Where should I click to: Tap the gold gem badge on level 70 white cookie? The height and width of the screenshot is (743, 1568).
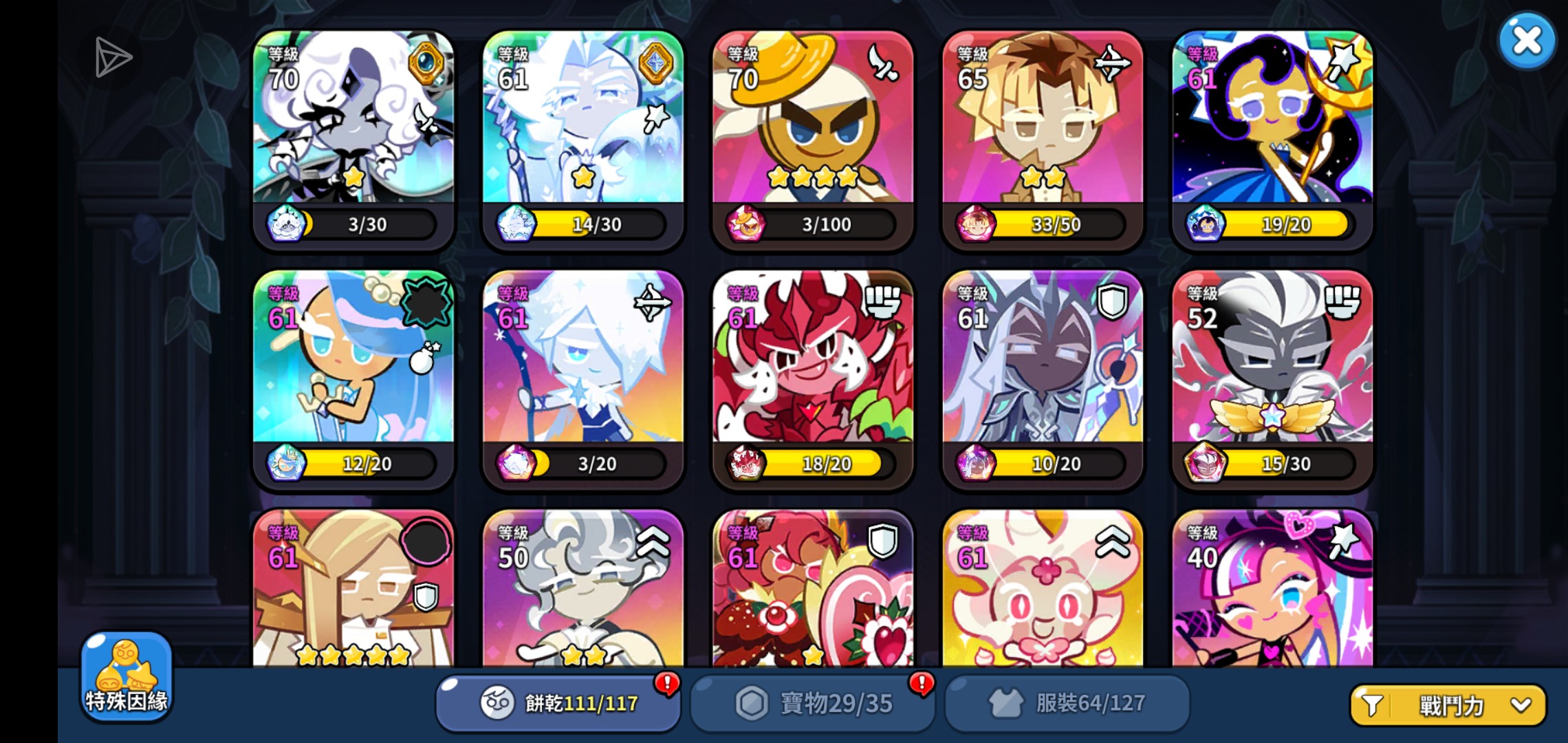pyautogui.click(x=427, y=63)
